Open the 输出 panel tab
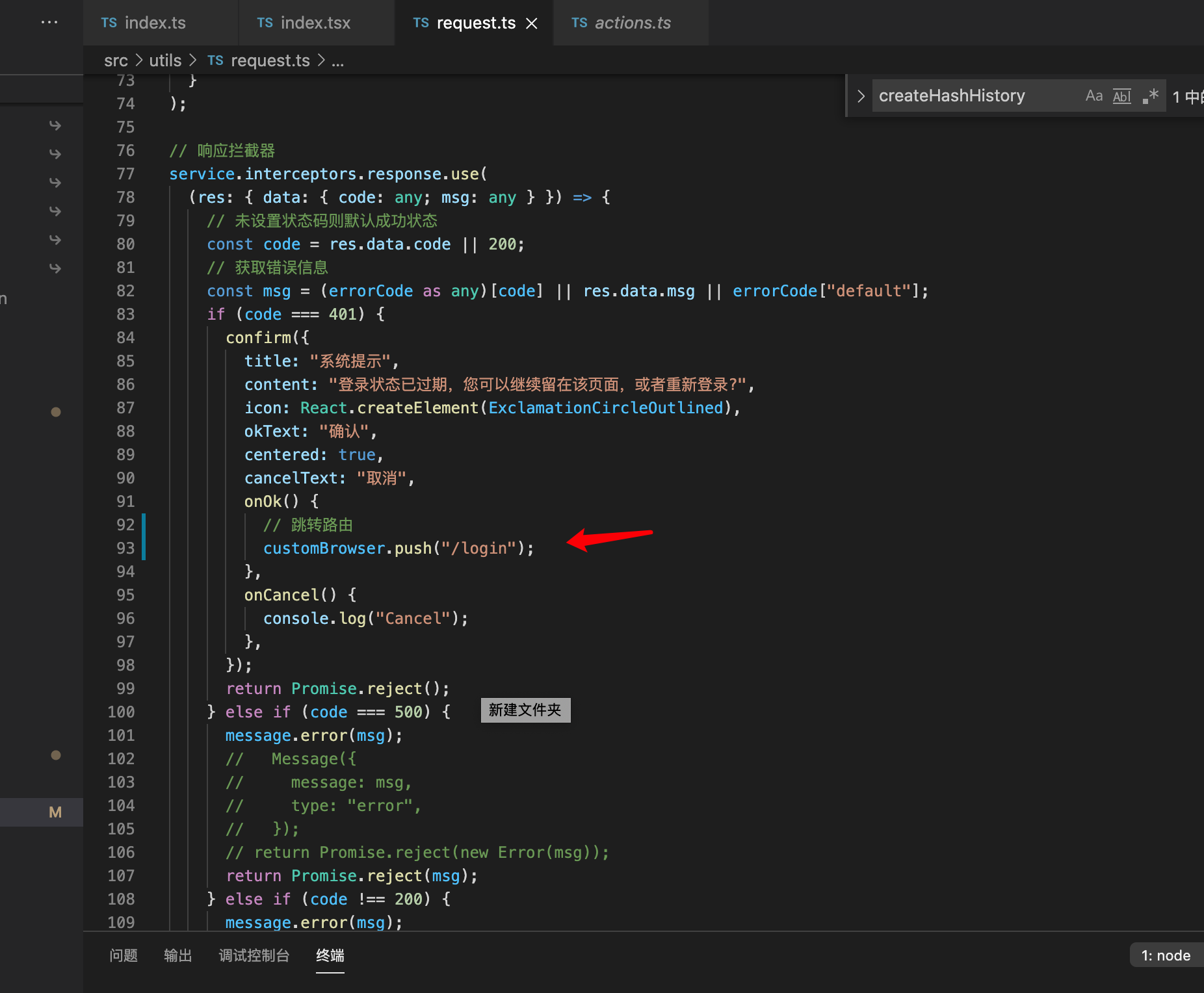 [178, 955]
